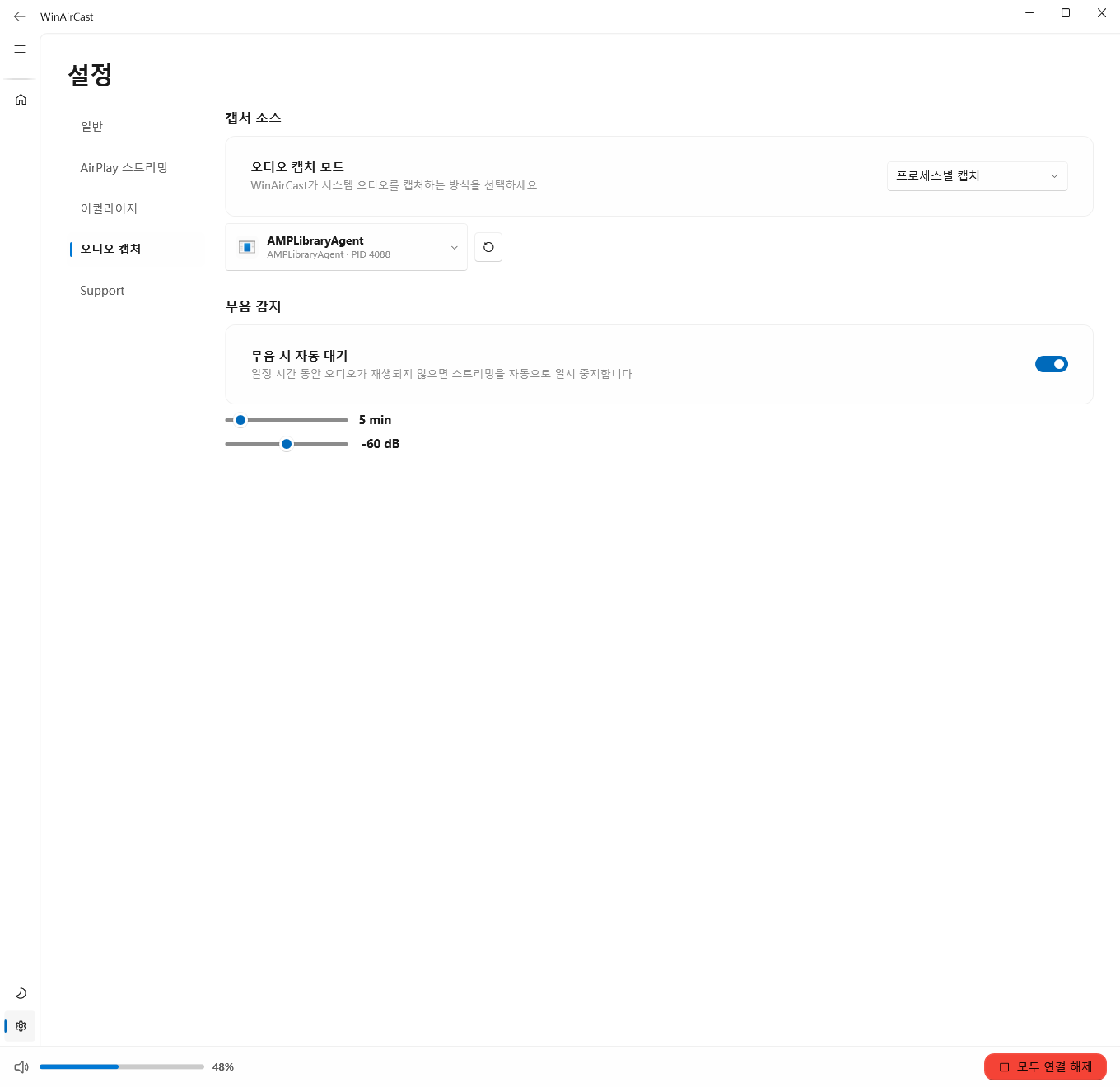Image resolution: width=1120 pixels, height=1087 pixels.
Task: Click the 설정 page title
Action: (x=91, y=75)
